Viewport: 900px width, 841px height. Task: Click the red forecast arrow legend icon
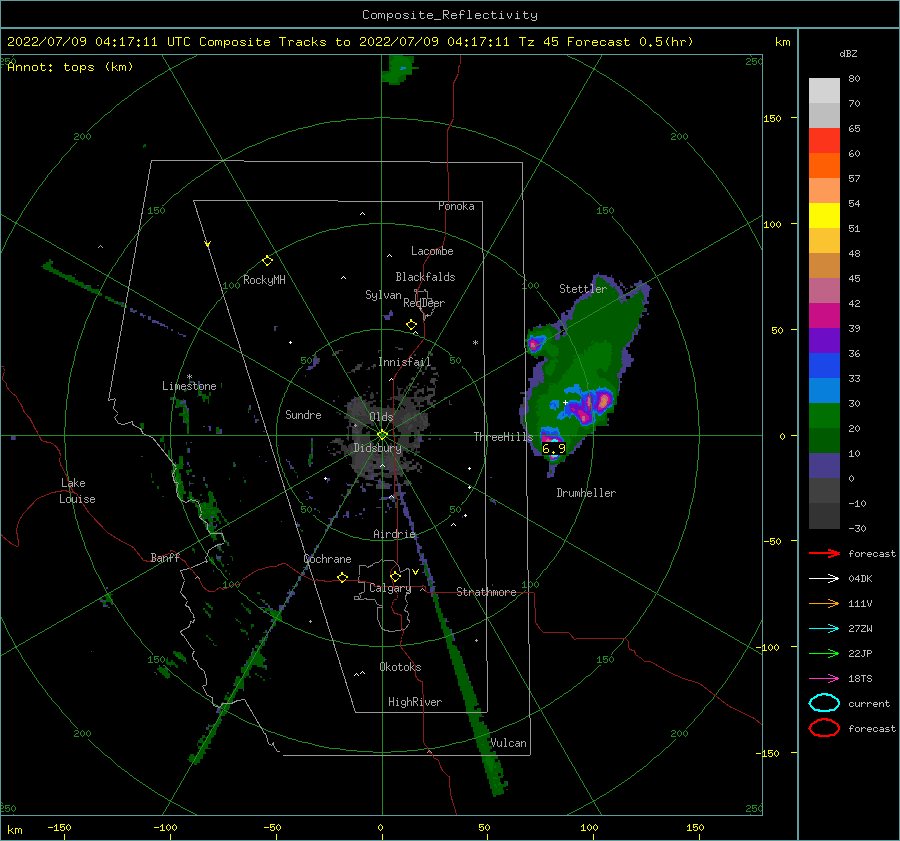tap(824, 553)
